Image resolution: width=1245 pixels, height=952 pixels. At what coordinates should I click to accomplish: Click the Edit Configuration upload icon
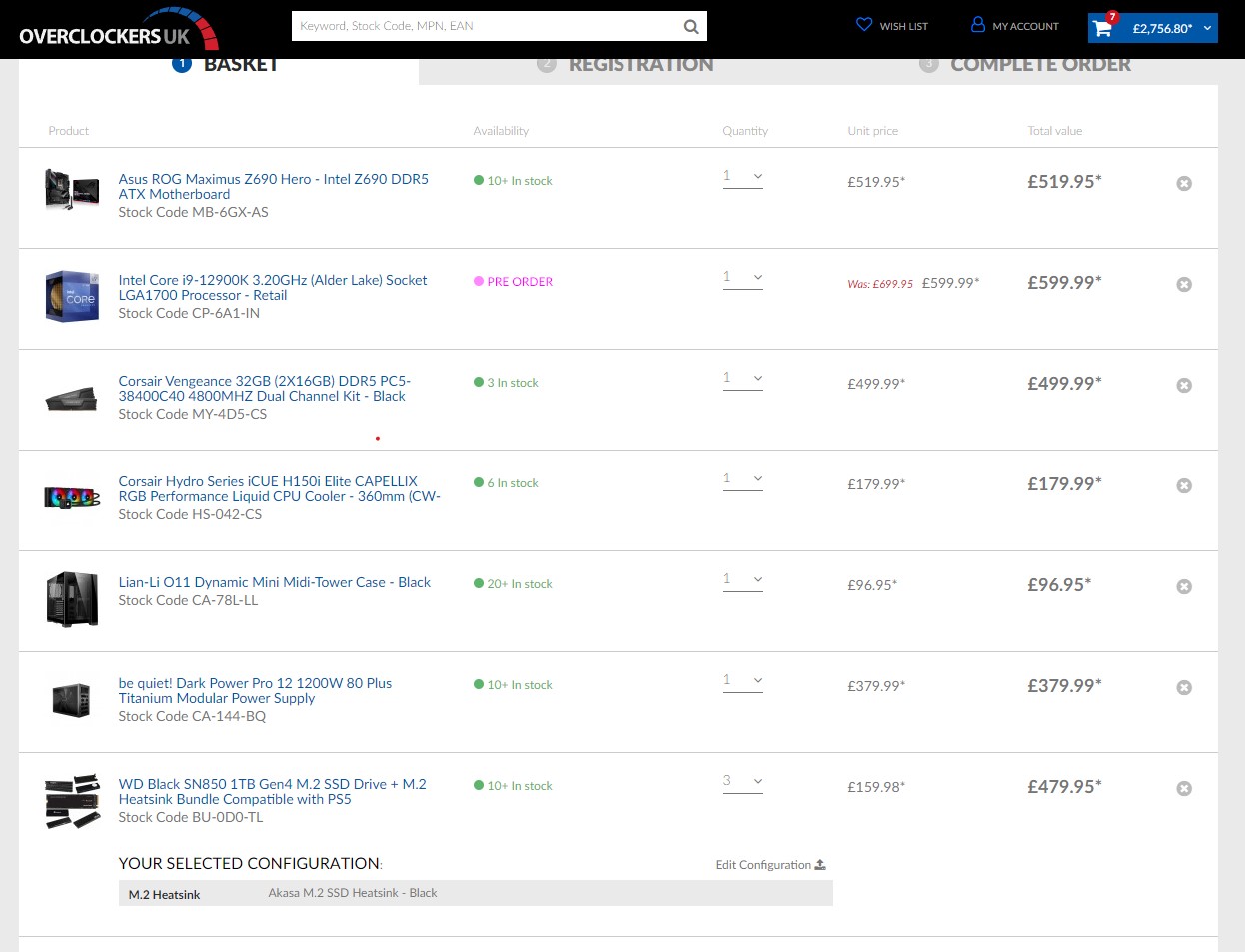click(820, 865)
